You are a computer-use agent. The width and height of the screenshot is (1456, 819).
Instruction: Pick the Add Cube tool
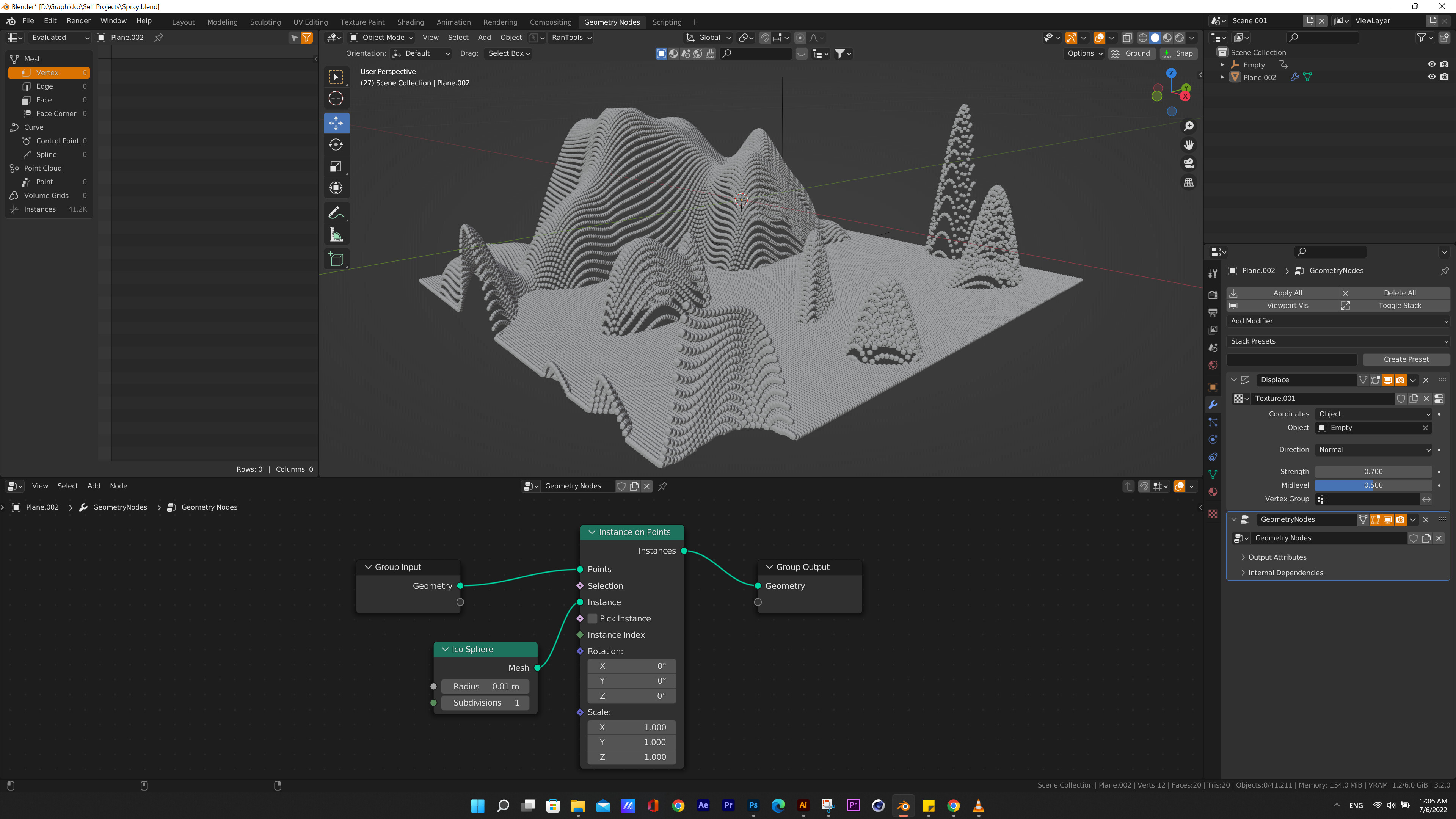[x=336, y=259]
